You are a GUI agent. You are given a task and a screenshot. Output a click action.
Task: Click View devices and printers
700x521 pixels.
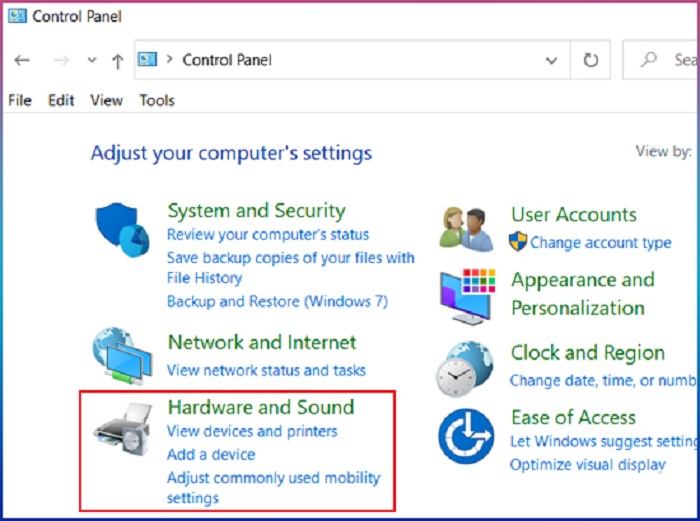(x=252, y=431)
